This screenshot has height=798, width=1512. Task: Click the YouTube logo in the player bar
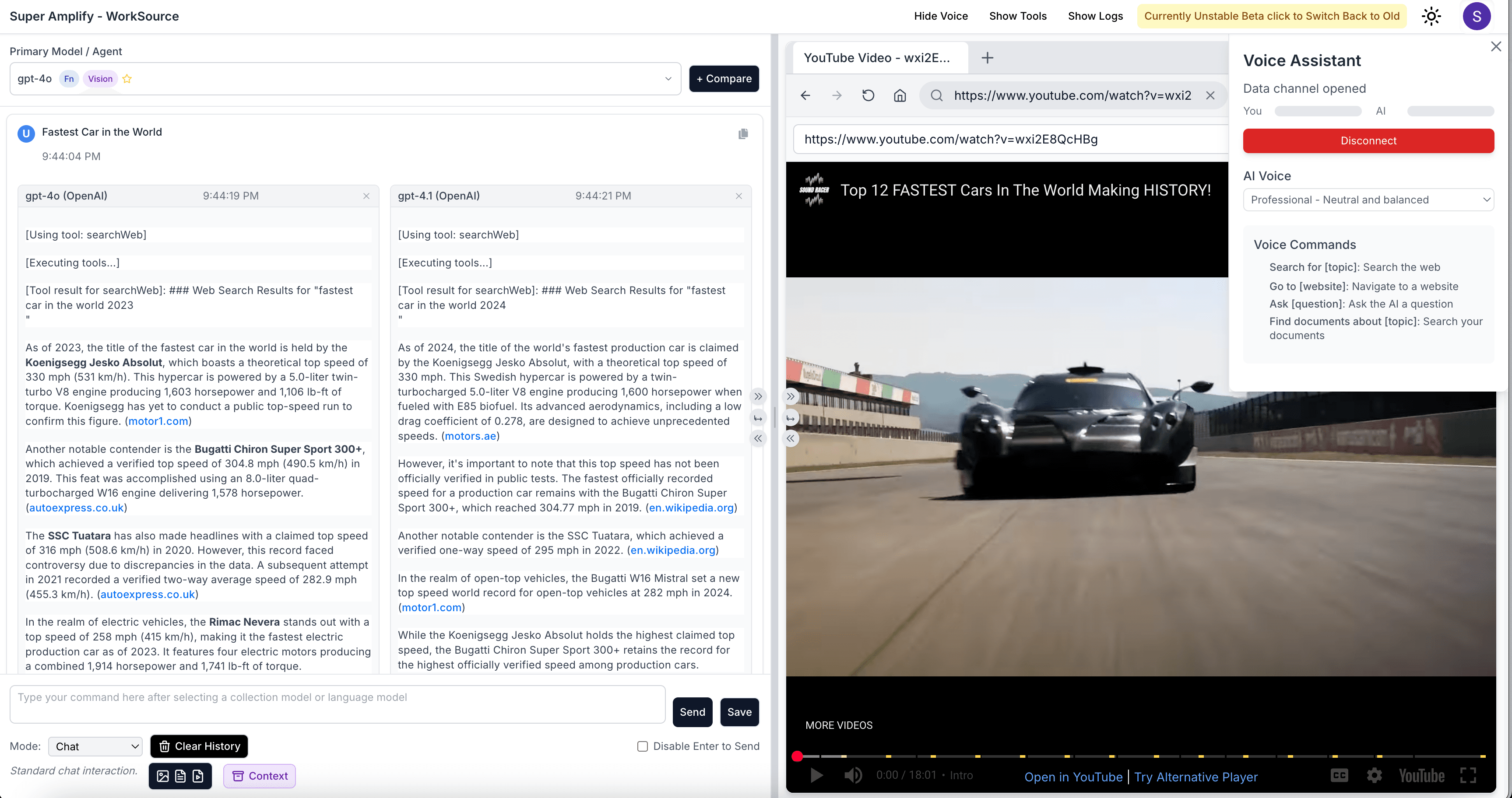pos(1421,776)
